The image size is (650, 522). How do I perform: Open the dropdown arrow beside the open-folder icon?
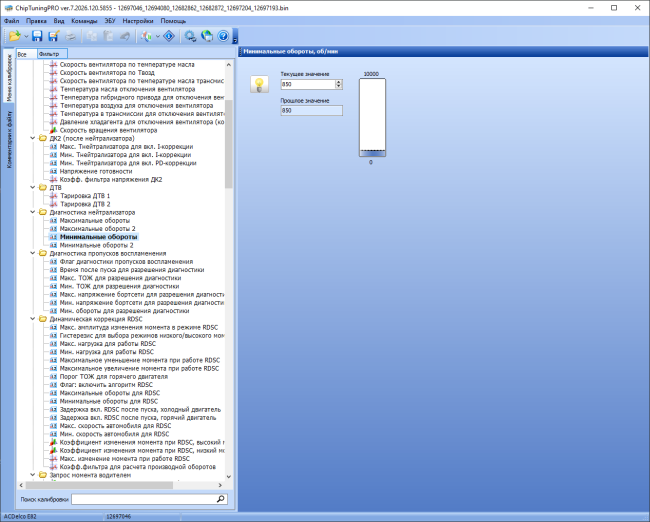coord(26,36)
